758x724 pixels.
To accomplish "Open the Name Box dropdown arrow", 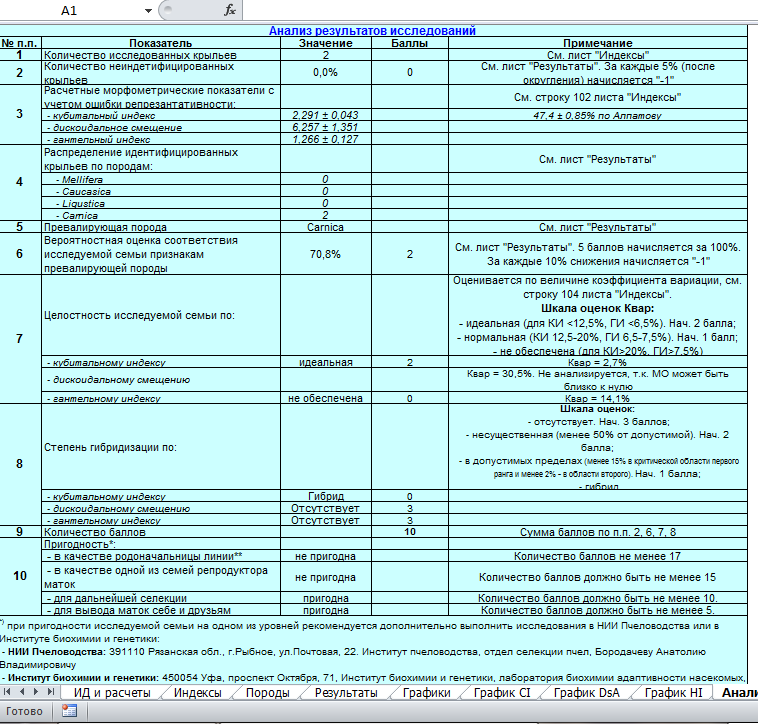I will (x=148, y=11).
